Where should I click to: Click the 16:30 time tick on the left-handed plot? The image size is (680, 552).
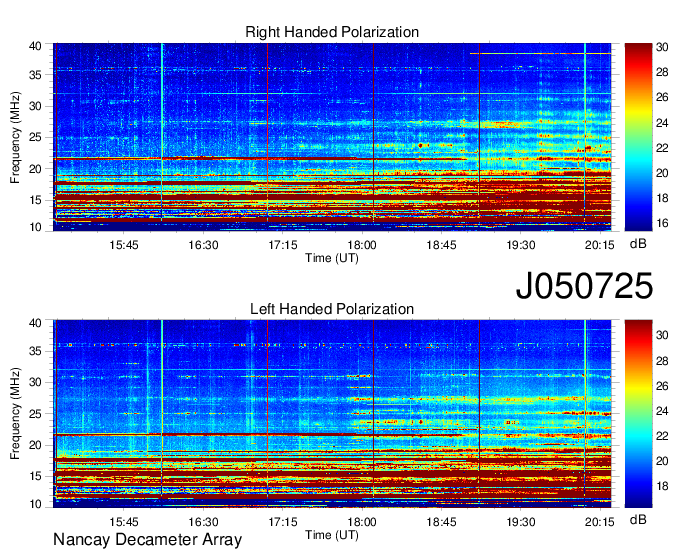203,522
